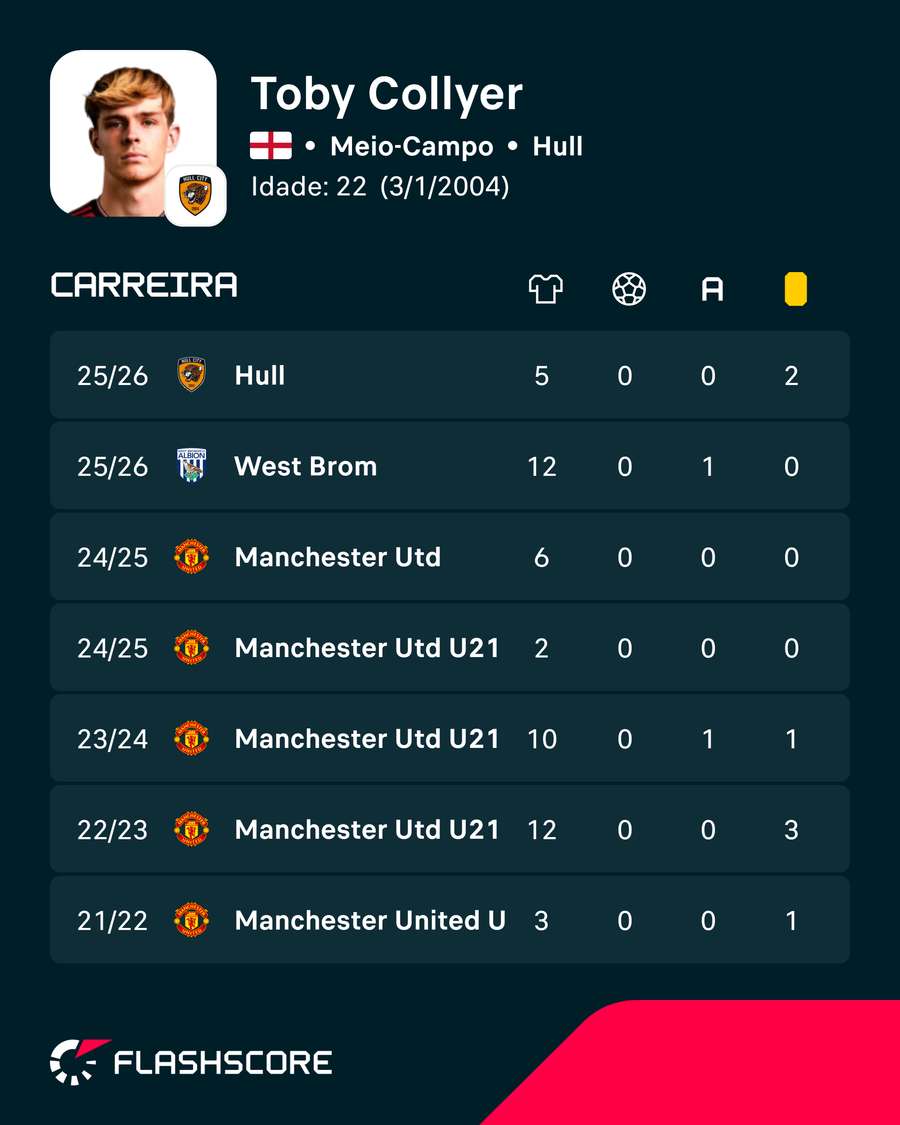Click the Hull club link beside Meio-Campo
The image size is (900, 1125).
click(558, 146)
